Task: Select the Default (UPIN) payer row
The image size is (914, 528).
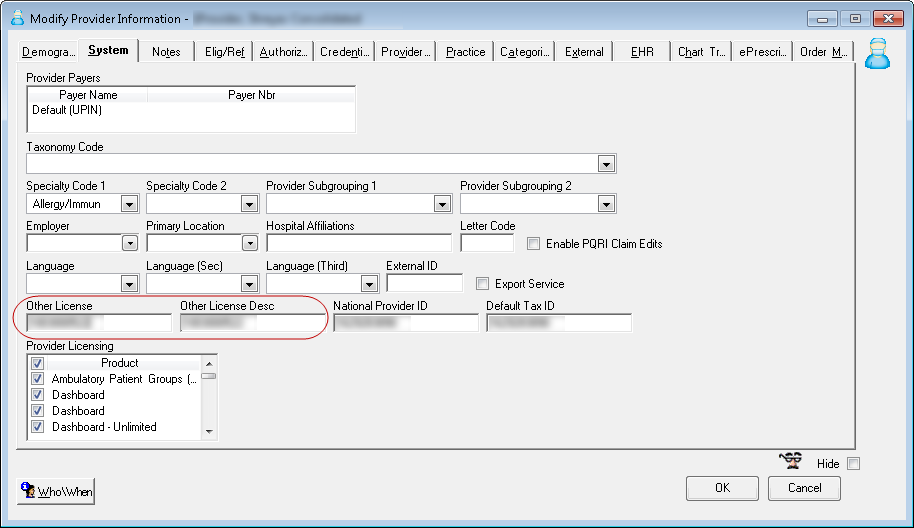Action: 191,110
